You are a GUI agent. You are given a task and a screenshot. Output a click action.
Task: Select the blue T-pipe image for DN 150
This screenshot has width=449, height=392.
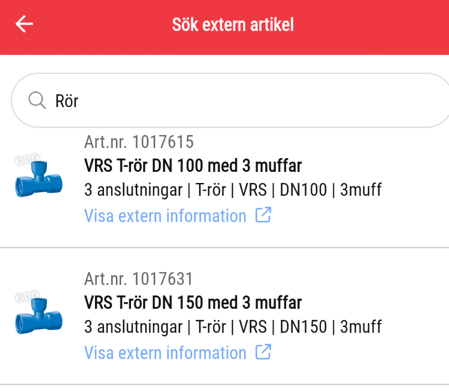pos(39,316)
